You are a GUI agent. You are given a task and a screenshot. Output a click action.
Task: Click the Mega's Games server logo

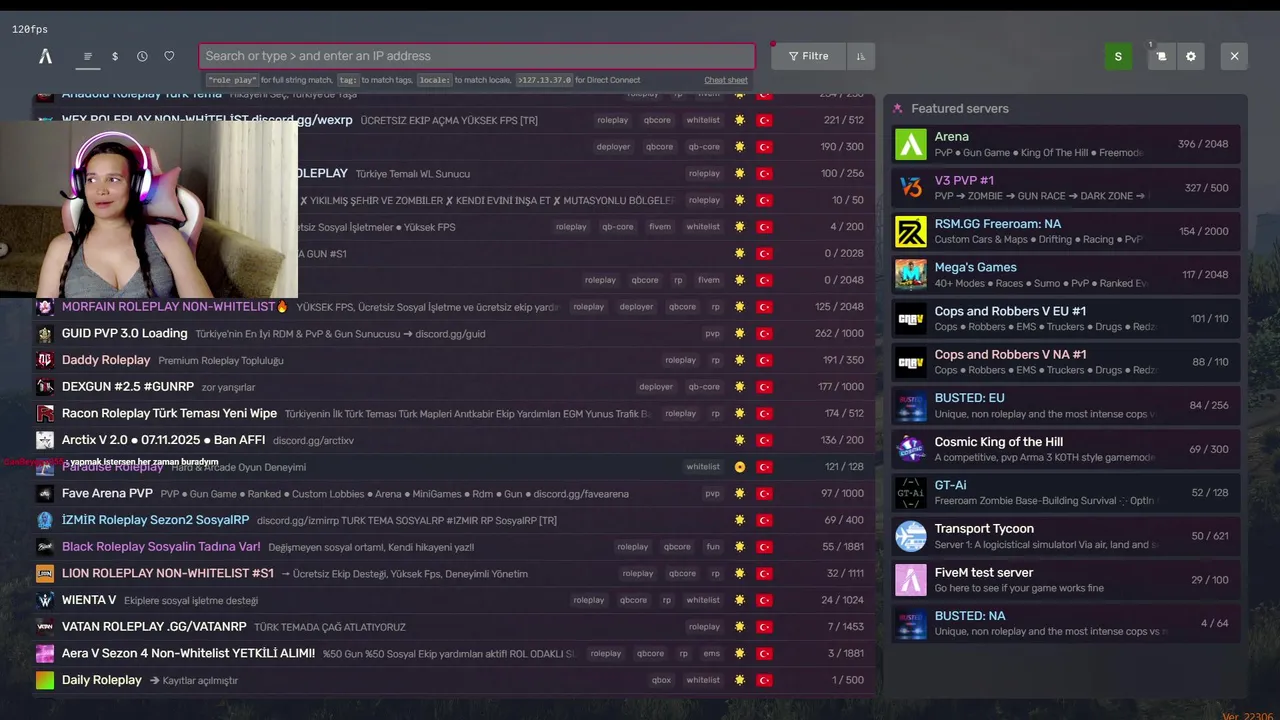pos(911,275)
